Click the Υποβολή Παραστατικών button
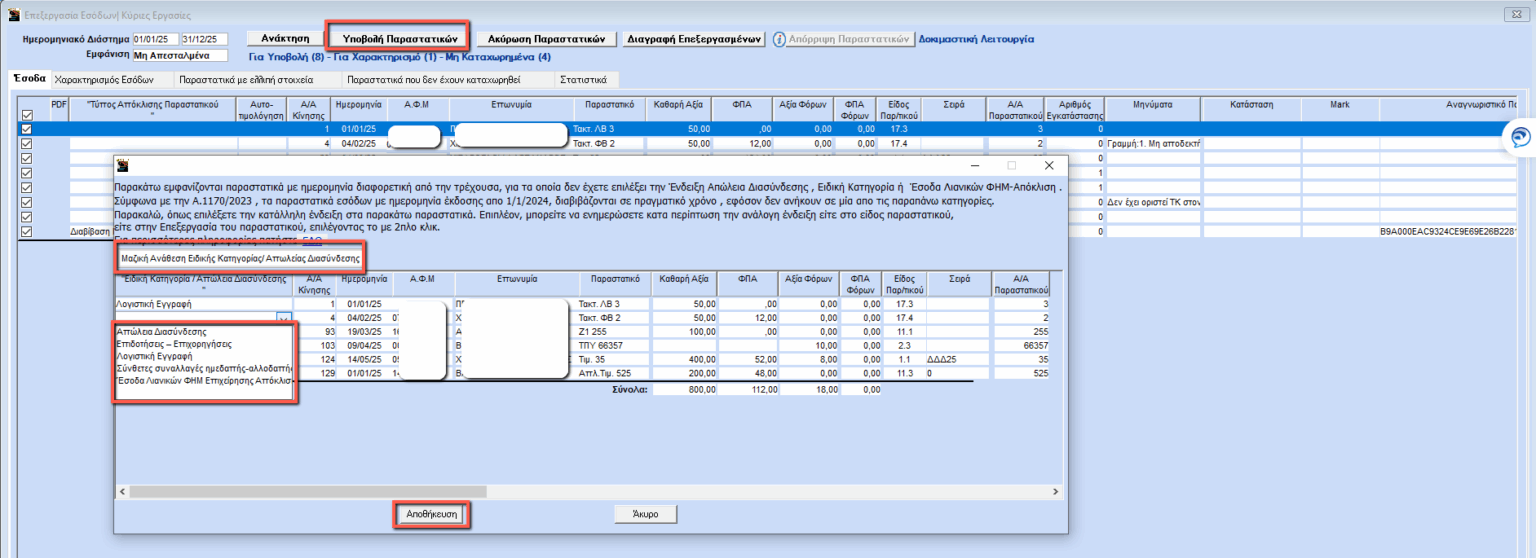The height and width of the screenshot is (558, 1536). click(399, 39)
